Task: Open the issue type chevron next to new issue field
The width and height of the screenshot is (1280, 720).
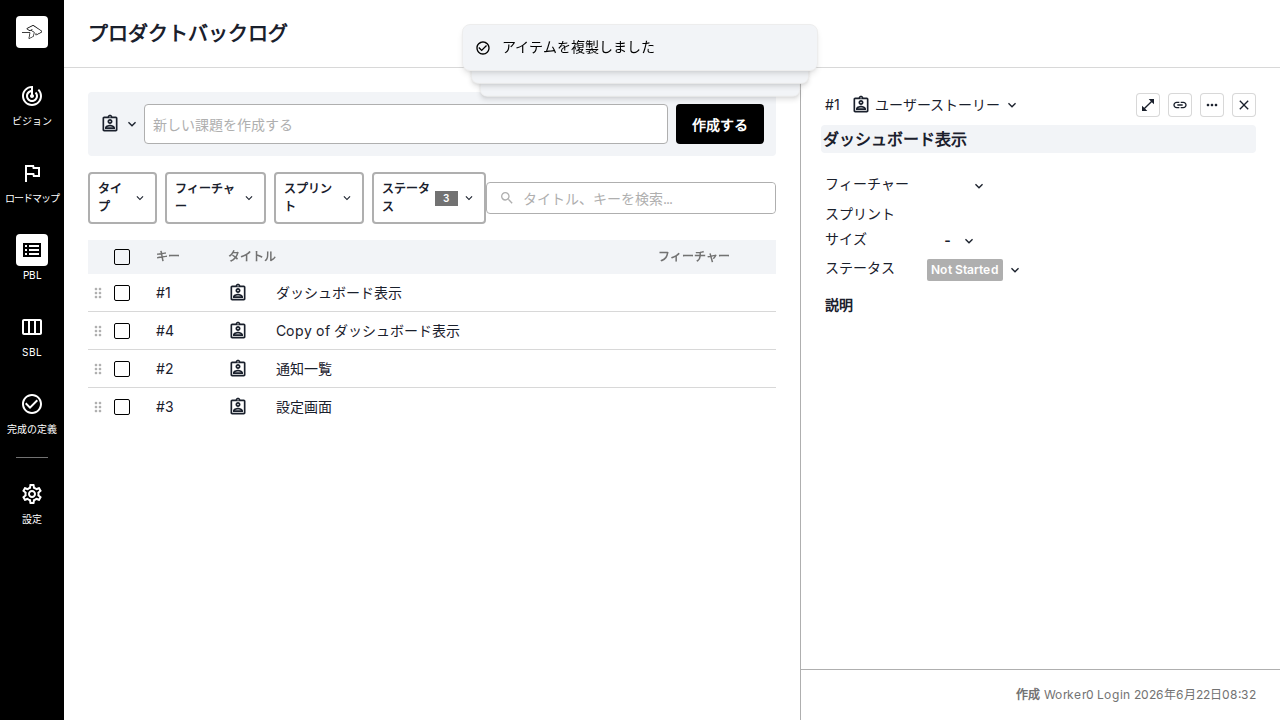Action: [132, 124]
